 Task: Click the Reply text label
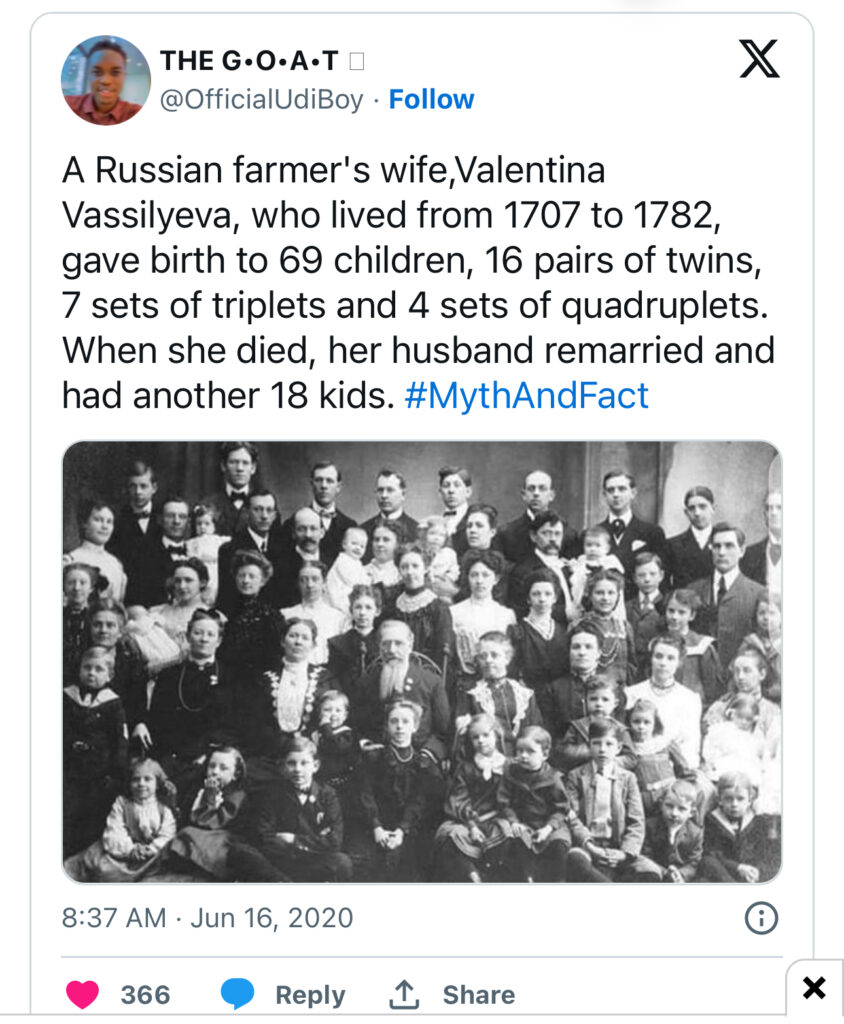pyautogui.click(x=310, y=995)
